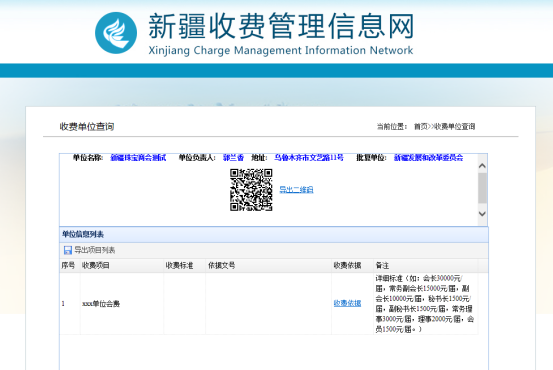Viewport: 553px width, 370px height.
Task: Click the 新疆发展和改革委员会 approving unit value
Action: pyautogui.click(x=428, y=158)
